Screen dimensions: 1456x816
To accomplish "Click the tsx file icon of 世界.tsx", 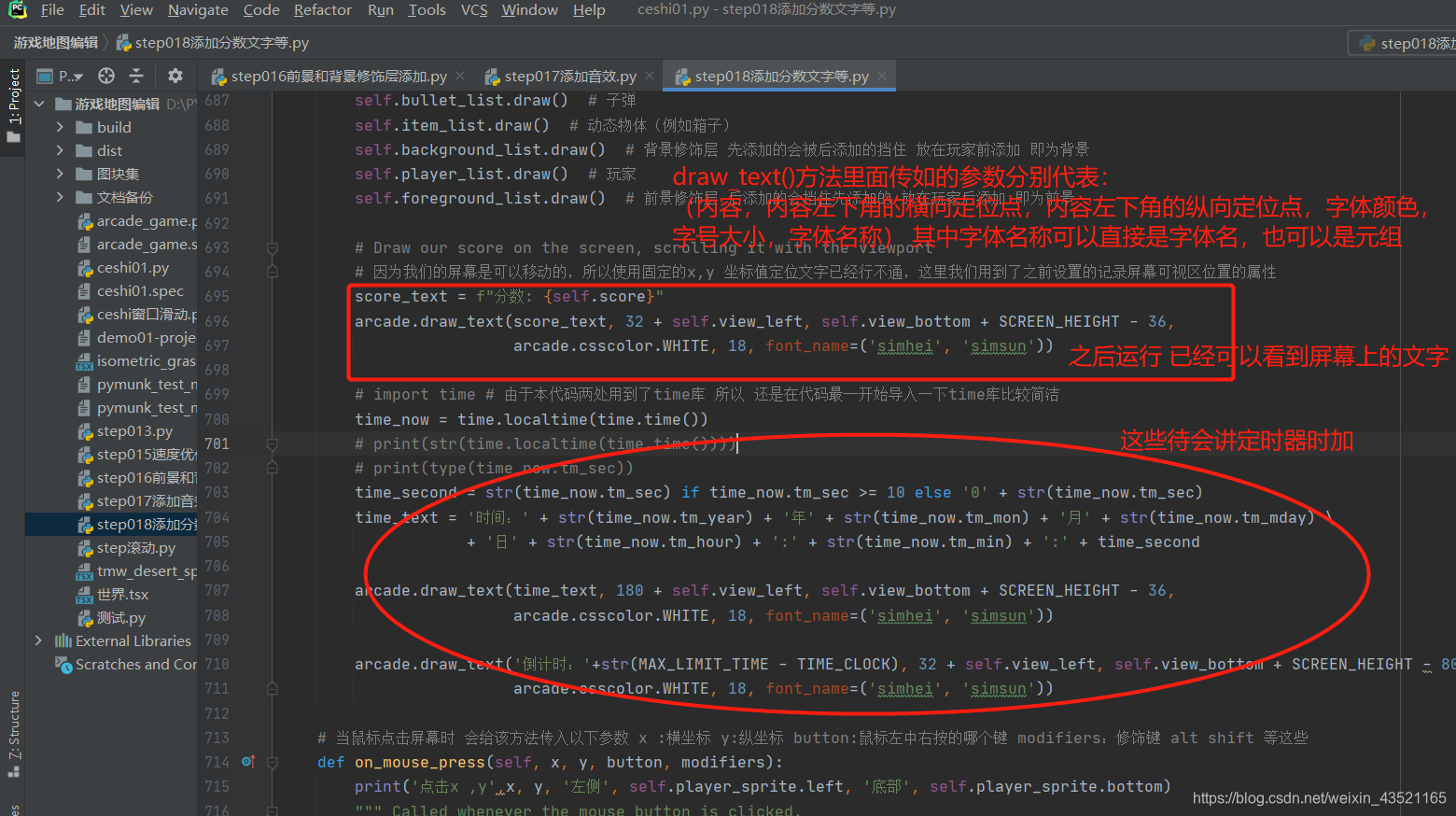I will point(85,595).
